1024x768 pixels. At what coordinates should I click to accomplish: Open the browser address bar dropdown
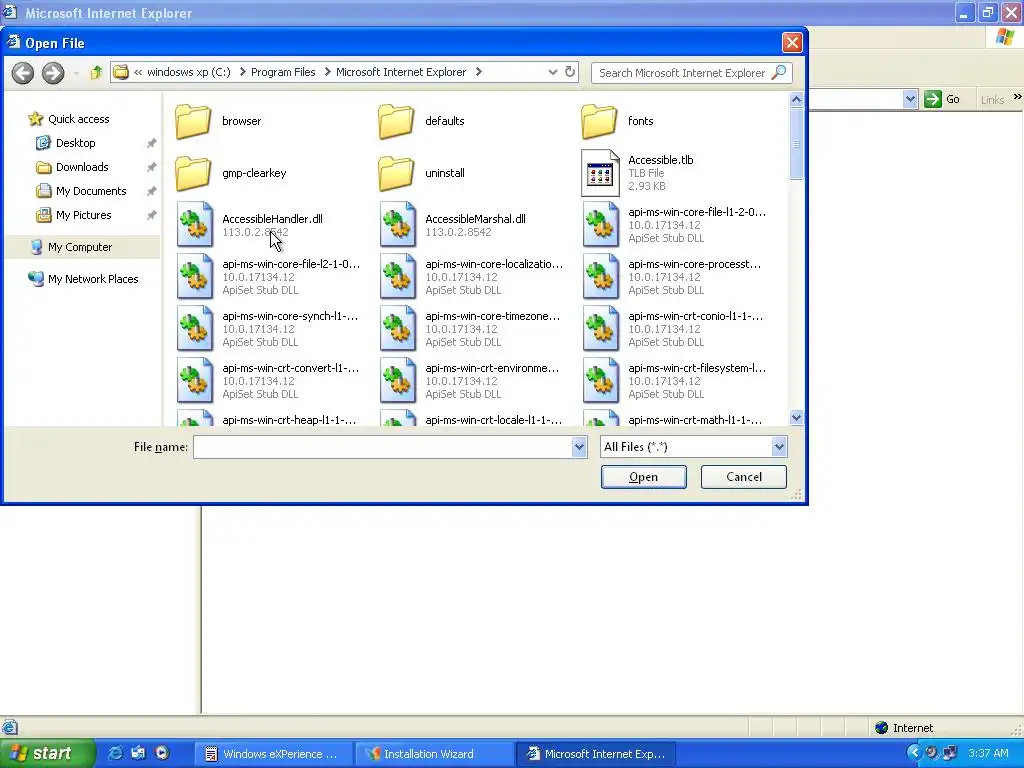pyautogui.click(x=910, y=99)
